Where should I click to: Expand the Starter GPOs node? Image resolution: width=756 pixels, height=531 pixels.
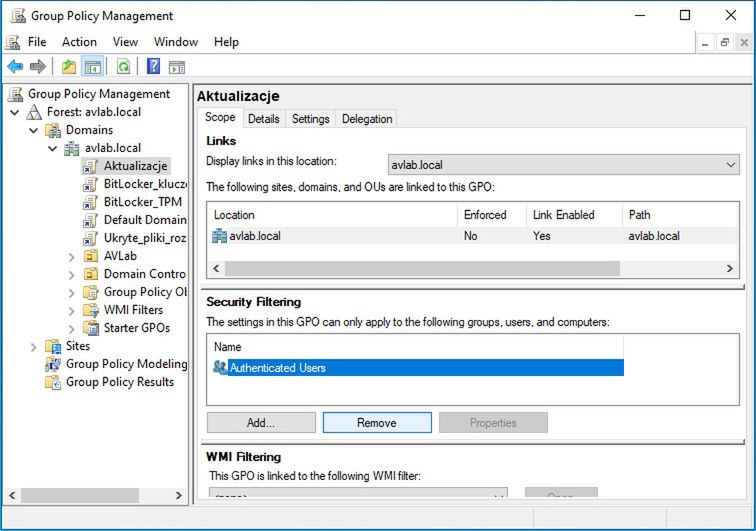coord(71,328)
